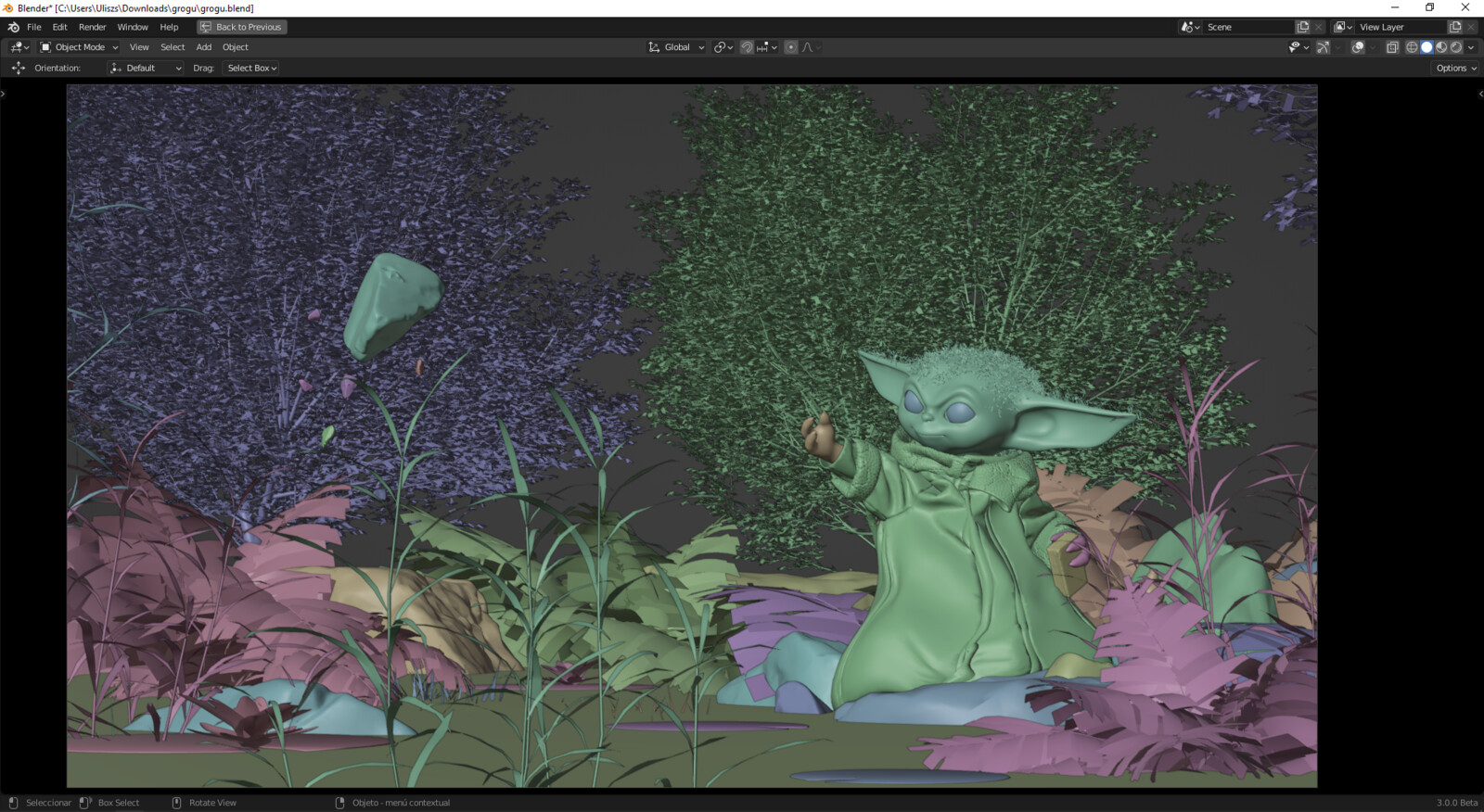Open the view layer browse icon
The image size is (1484, 812).
(1343, 27)
